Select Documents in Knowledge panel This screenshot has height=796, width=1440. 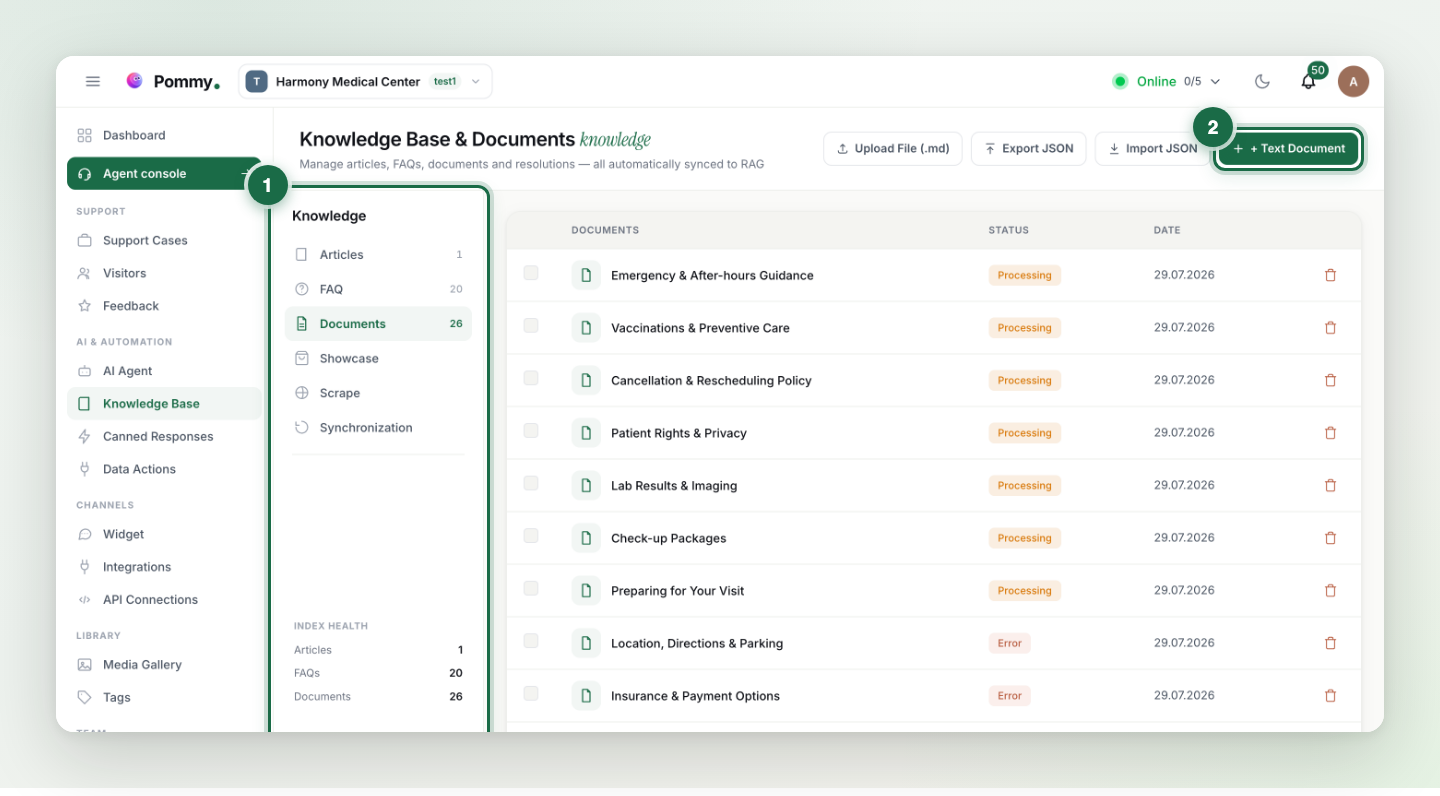tap(378, 324)
